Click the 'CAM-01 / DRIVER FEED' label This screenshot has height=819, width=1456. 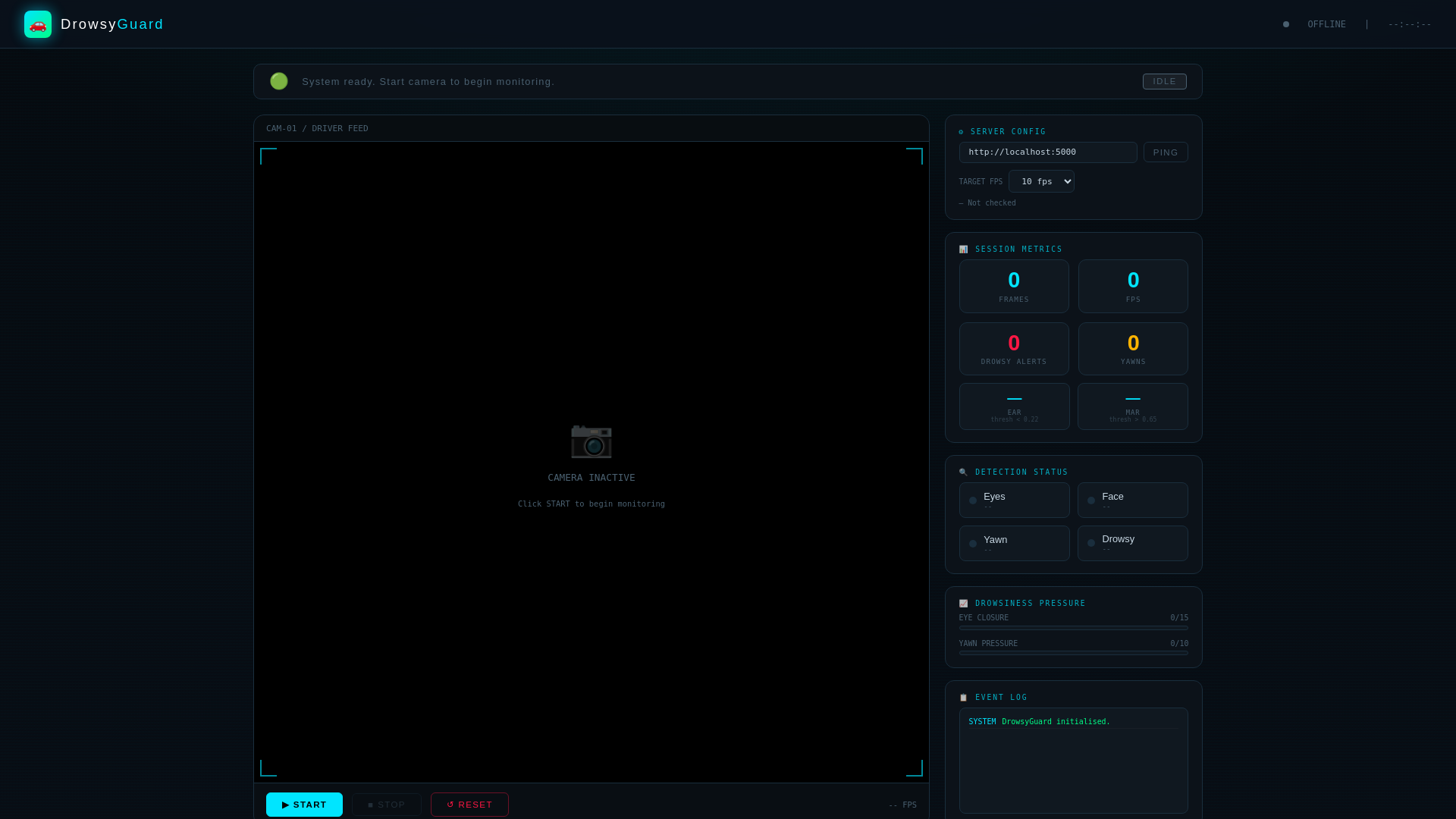317,129
